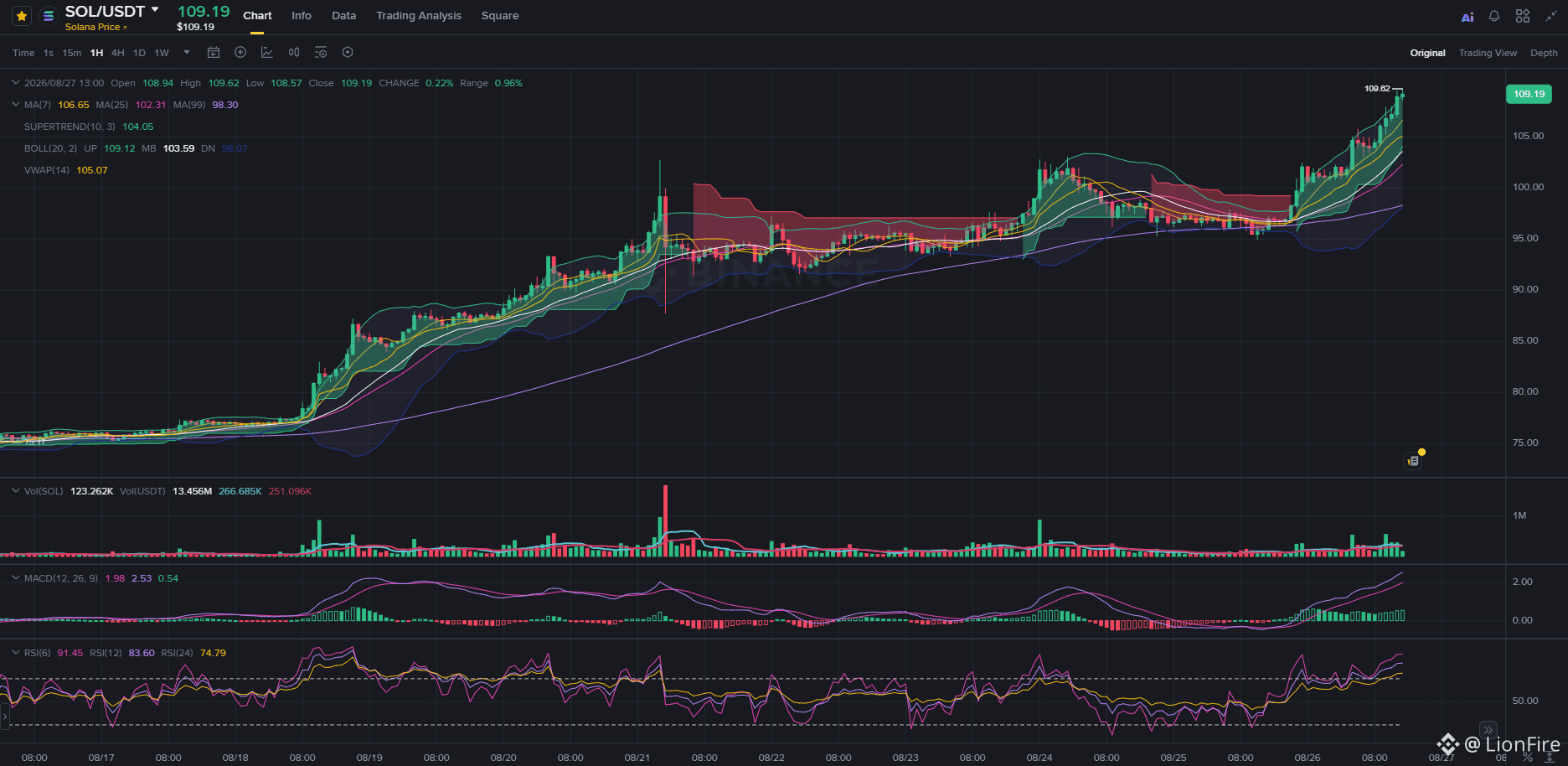This screenshot has width=1568, height=766.
Task: Collapse the MA indicator legend chevron
Action: [x=15, y=104]
